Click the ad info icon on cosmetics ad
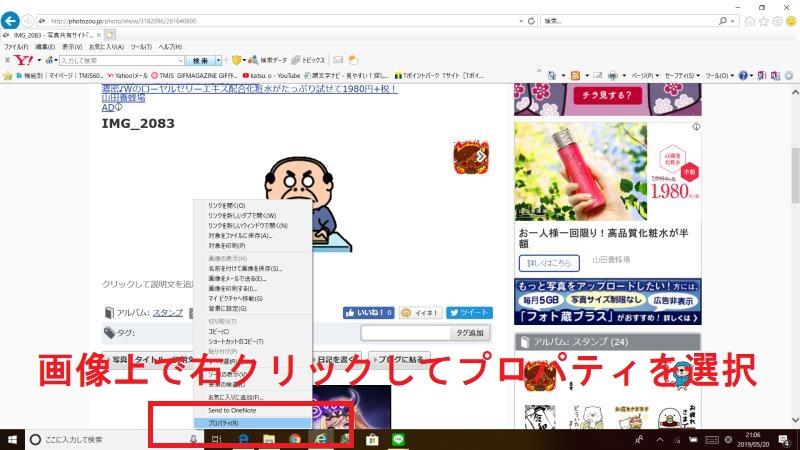 696,126
